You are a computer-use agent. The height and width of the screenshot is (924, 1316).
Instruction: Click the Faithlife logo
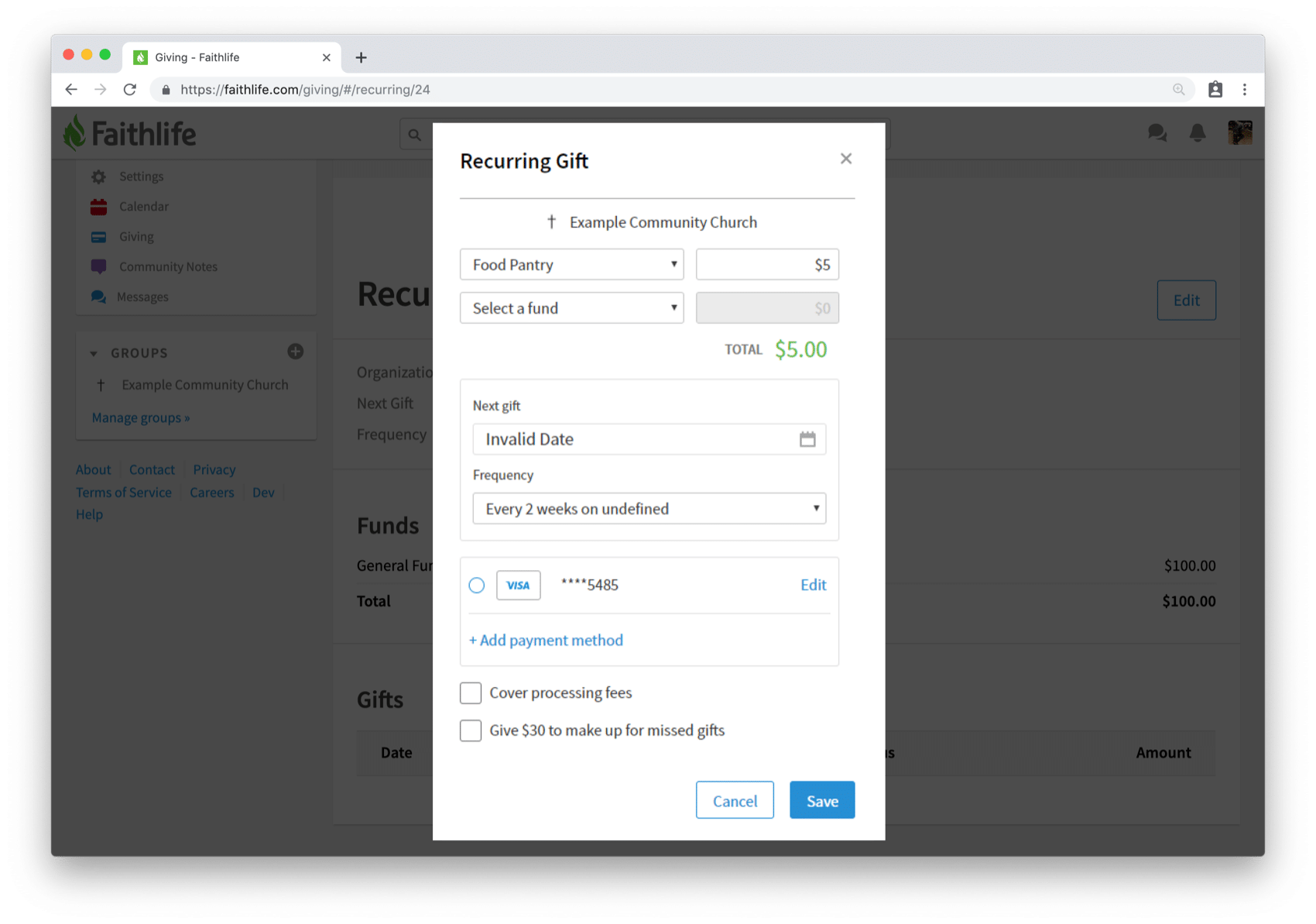(x=129, y=133)
